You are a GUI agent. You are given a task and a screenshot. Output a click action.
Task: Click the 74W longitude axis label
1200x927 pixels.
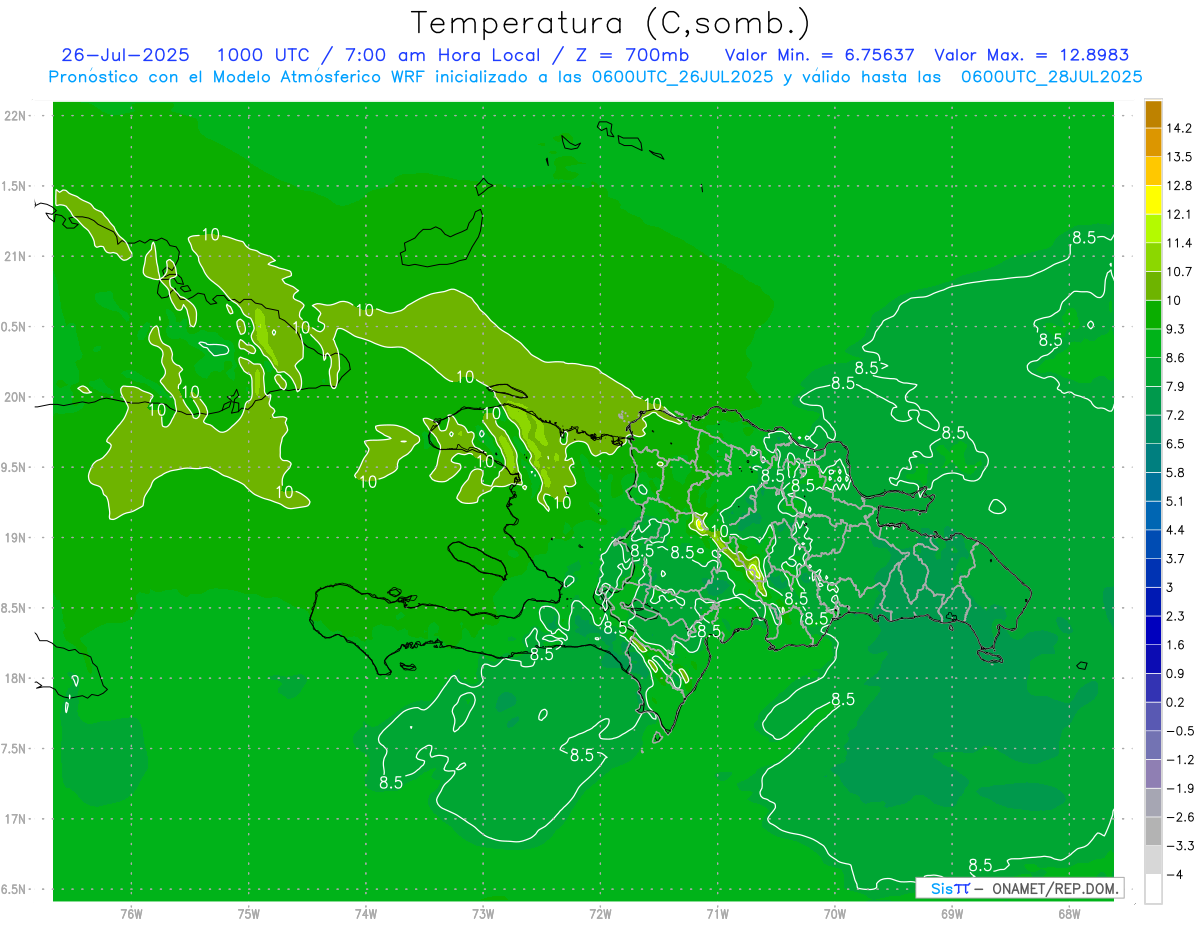(x=366, y=914)
